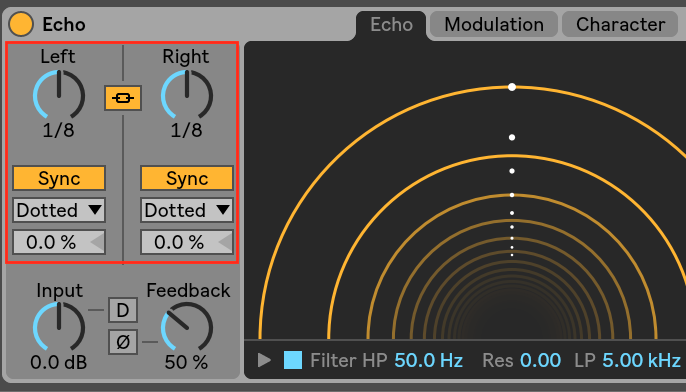Click the Echo device title text
This screenshot has height=392, width=686.
point(64,24)
